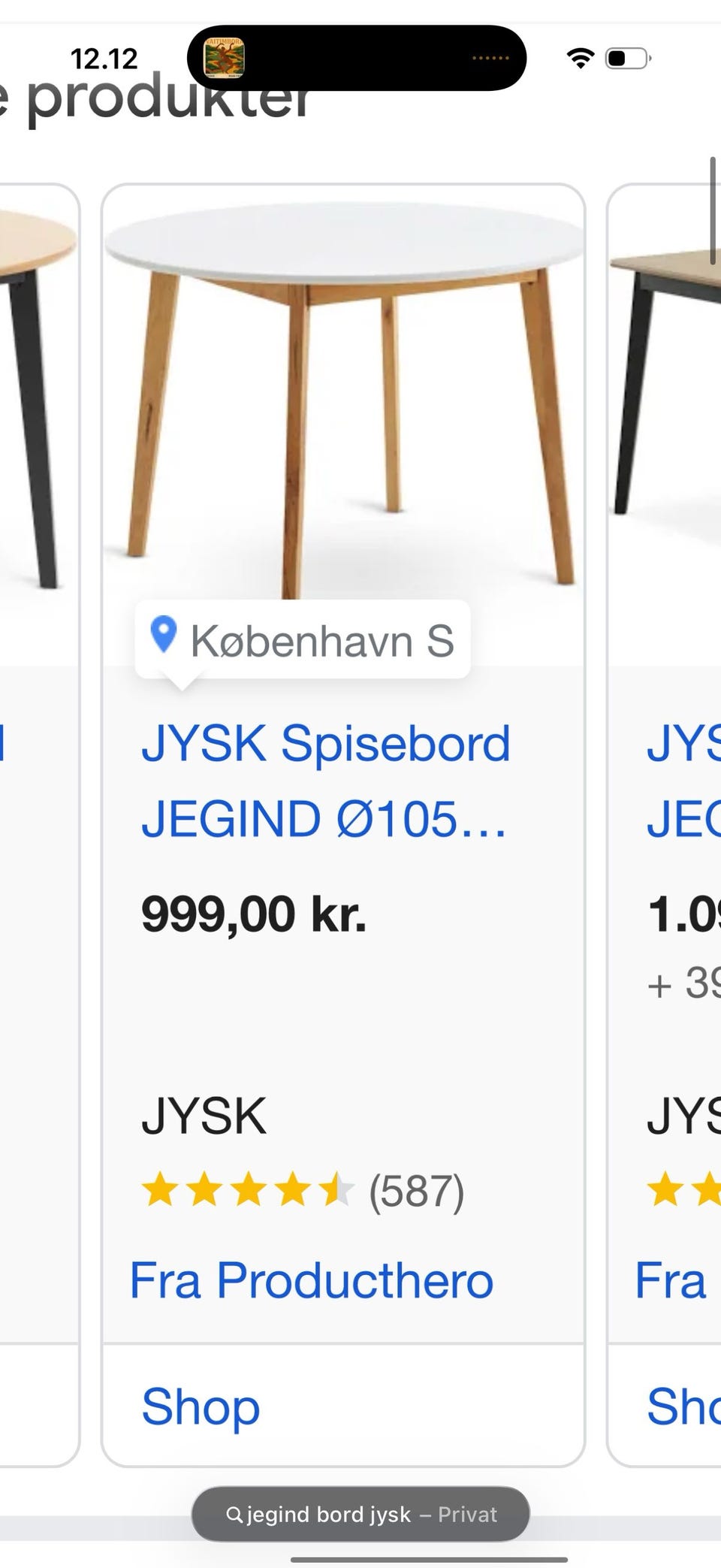Tap the left product card black-legged table image
This screenshot has width=721, height=1568.
(x=38, y=398)
